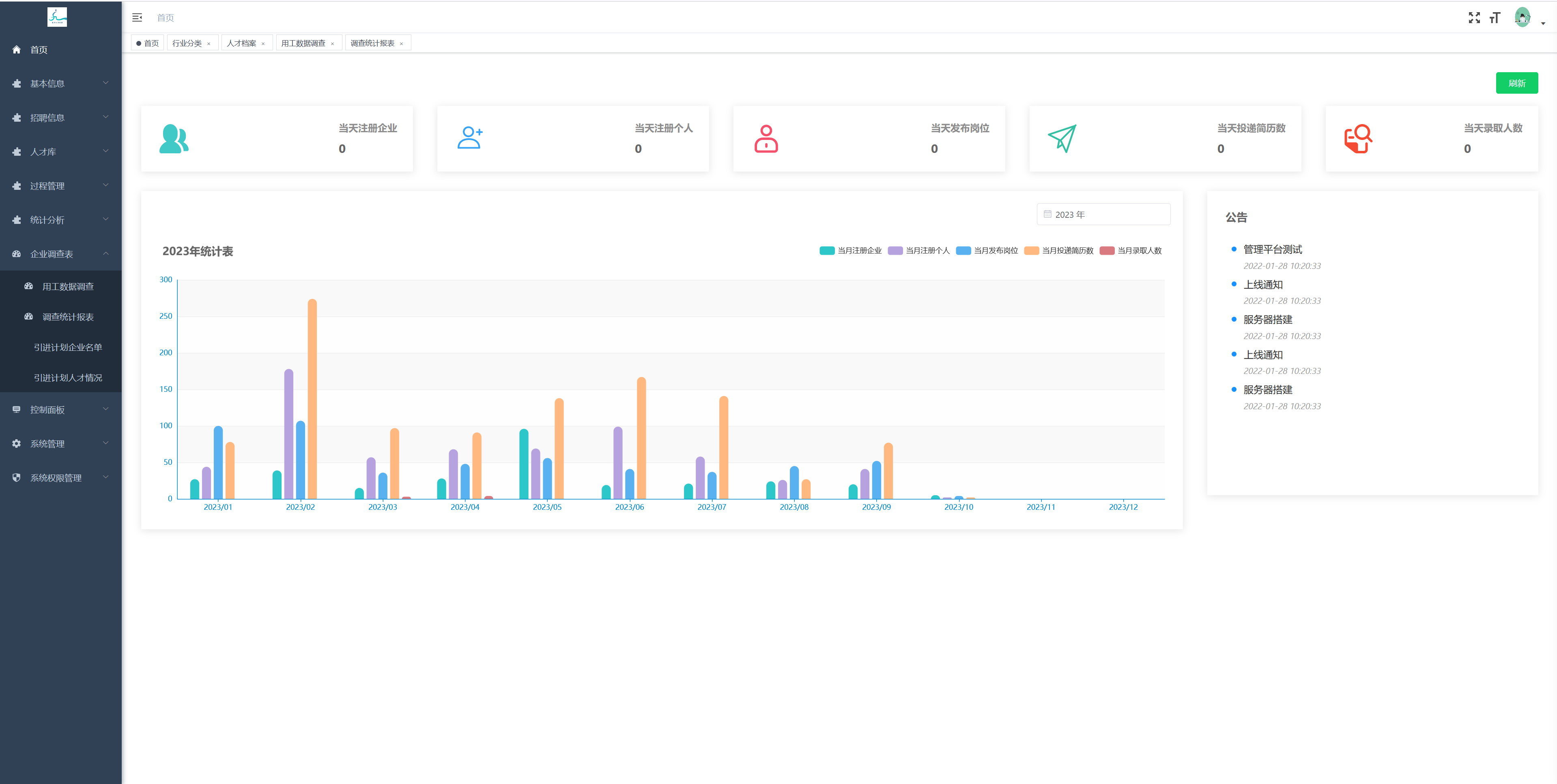Close the 用工数据调查 tab

coord(332,43)
